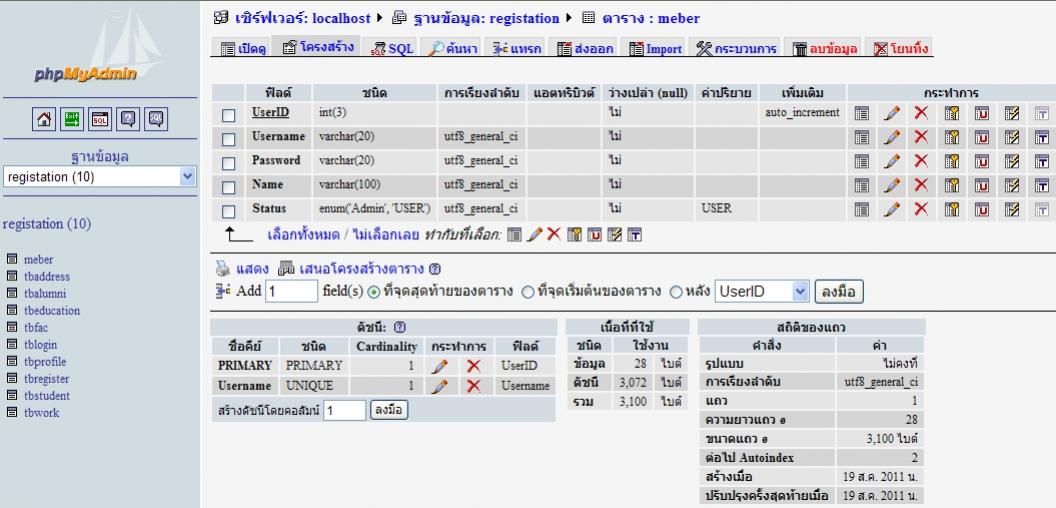This screenshot has width=1056, height=508.
Task: Open the Browse (เปิดดู) tab
Action: [x=243, y=49]
